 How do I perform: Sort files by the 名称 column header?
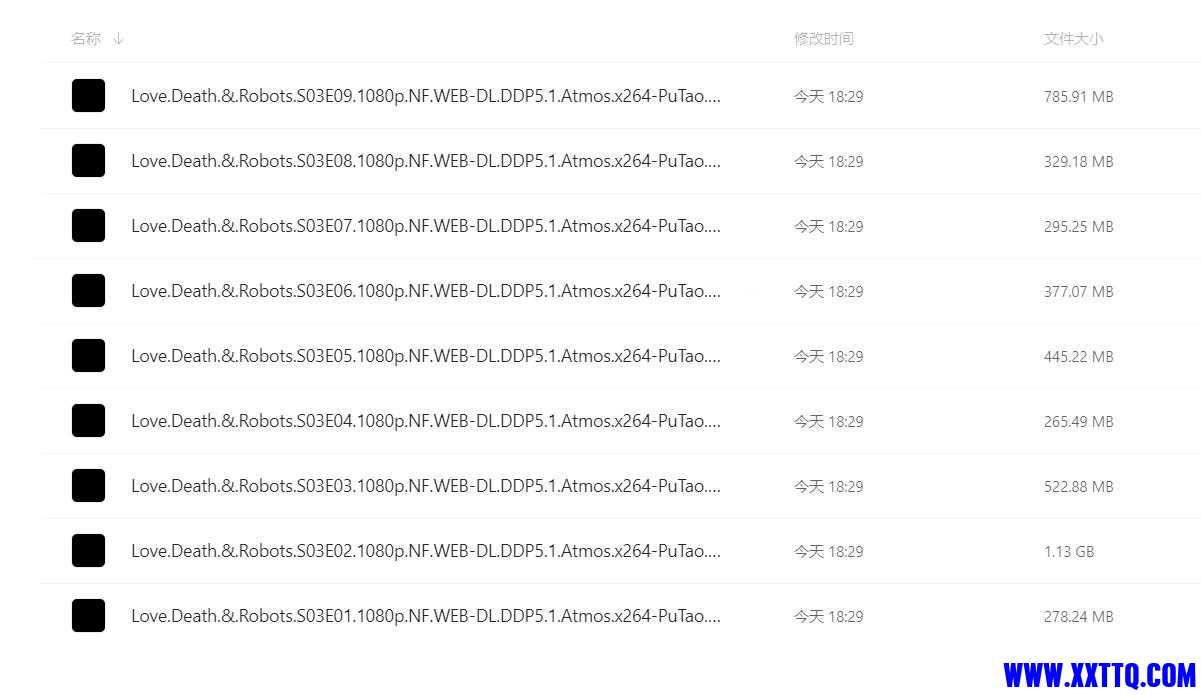[x=86, y=39]
